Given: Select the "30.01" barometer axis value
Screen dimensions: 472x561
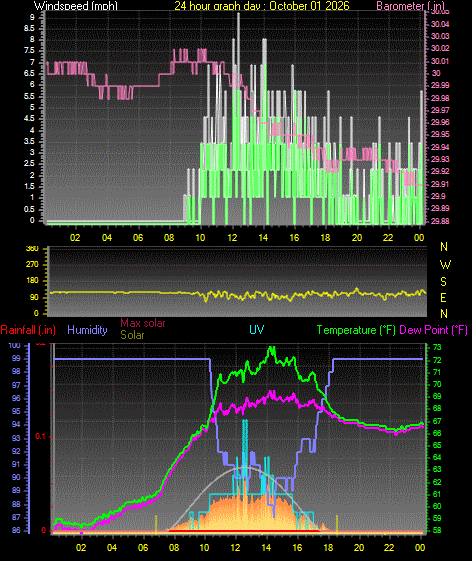Looking at the screenshot, I should tap(440, 61).
